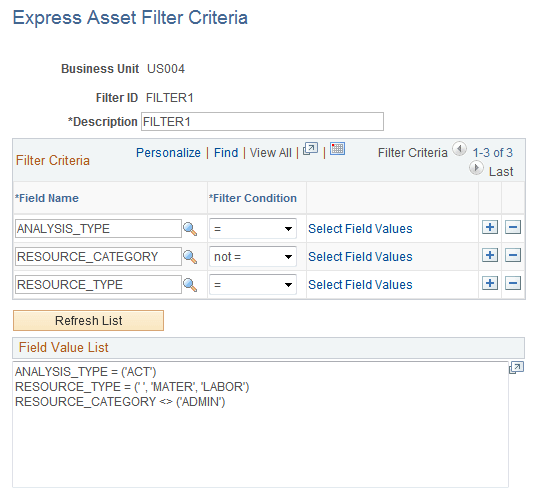Click Last link in grid navigation
Screen dimensions: 536x501
click(501, 172)
